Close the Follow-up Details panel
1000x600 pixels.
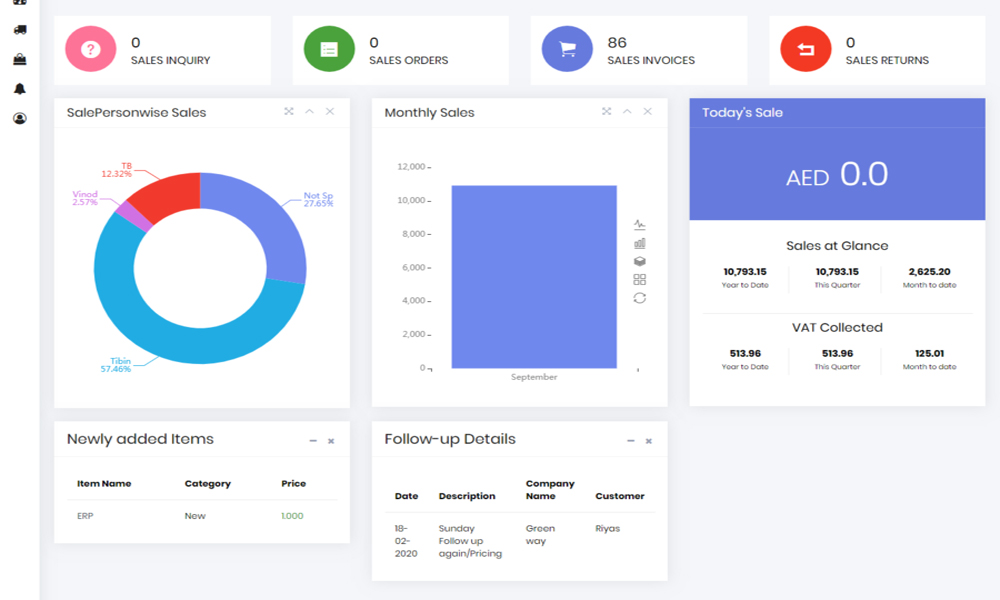(649, 441)
